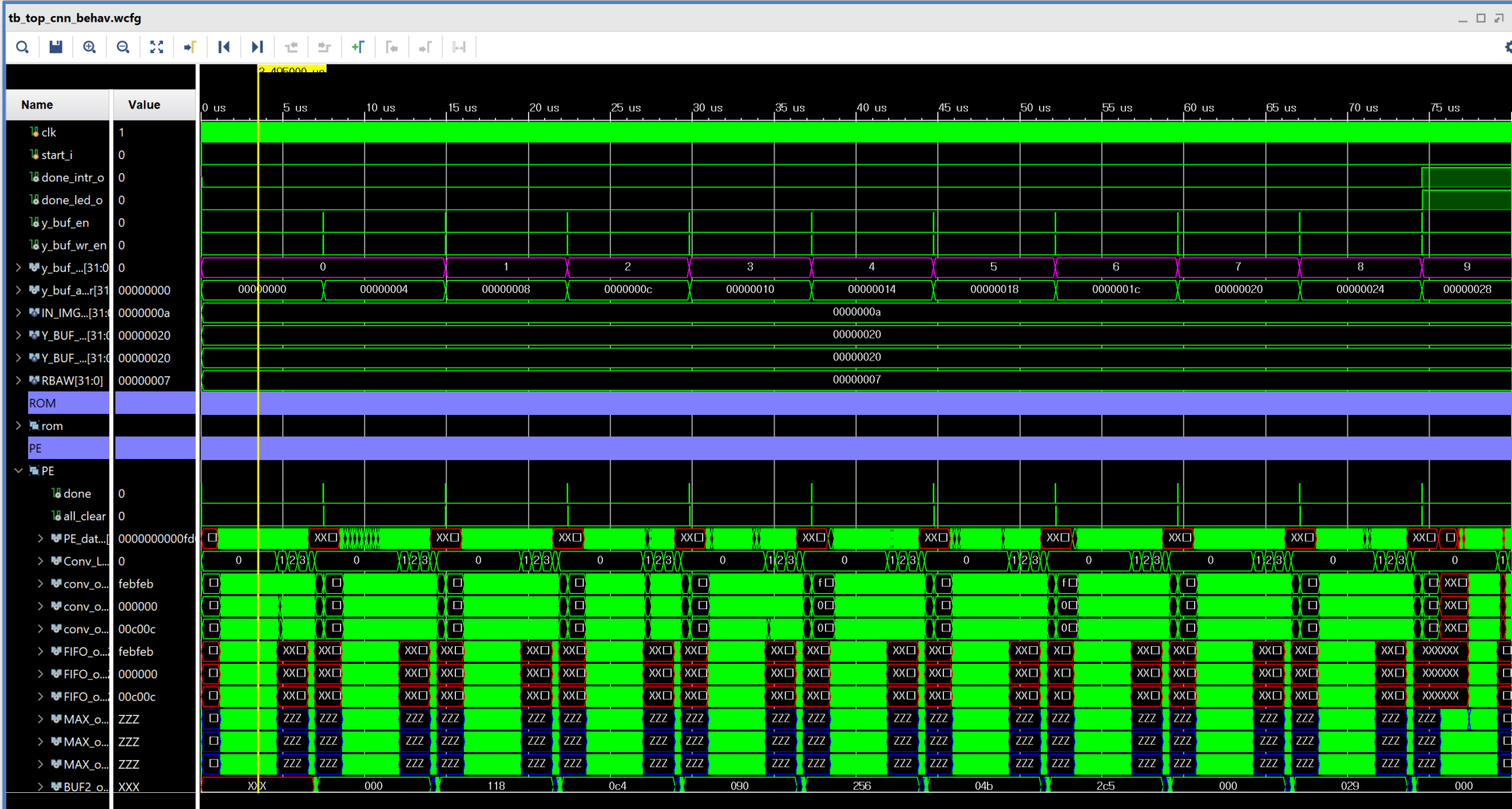Maximize the tb_top_cnn_behav.wcfg panel
This screenshot has height=809, width=1512.
click(1481, 18)
